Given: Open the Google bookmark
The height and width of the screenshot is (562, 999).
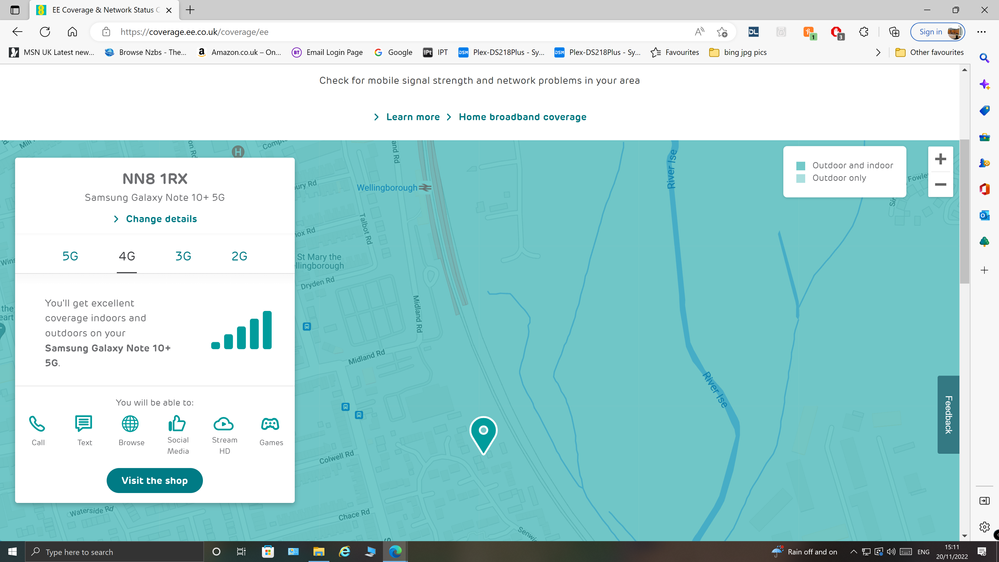Looking at the screenshot, I should click(x=393, y=52).
